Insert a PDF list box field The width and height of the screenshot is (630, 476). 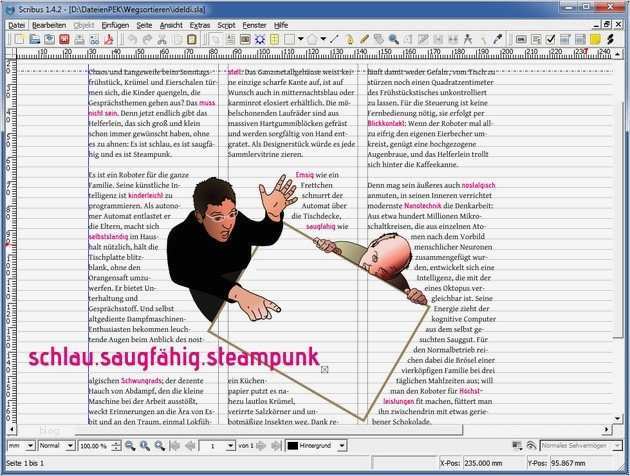tap(581, 39)
